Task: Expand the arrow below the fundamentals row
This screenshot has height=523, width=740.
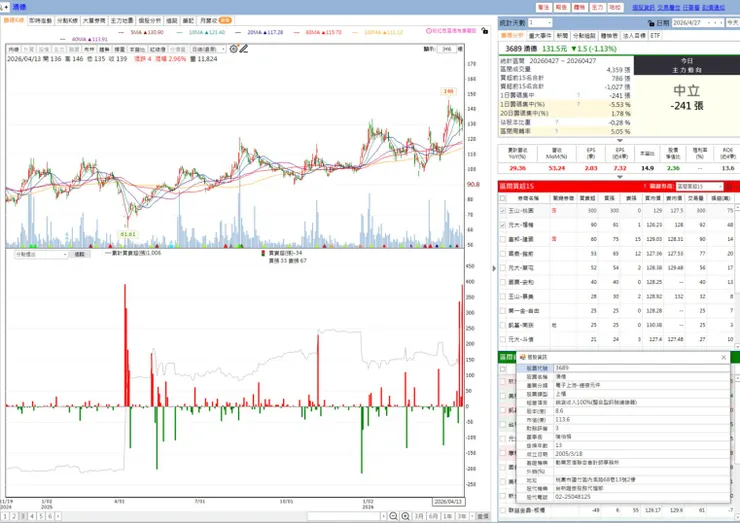Action: [x=620, y=177]
